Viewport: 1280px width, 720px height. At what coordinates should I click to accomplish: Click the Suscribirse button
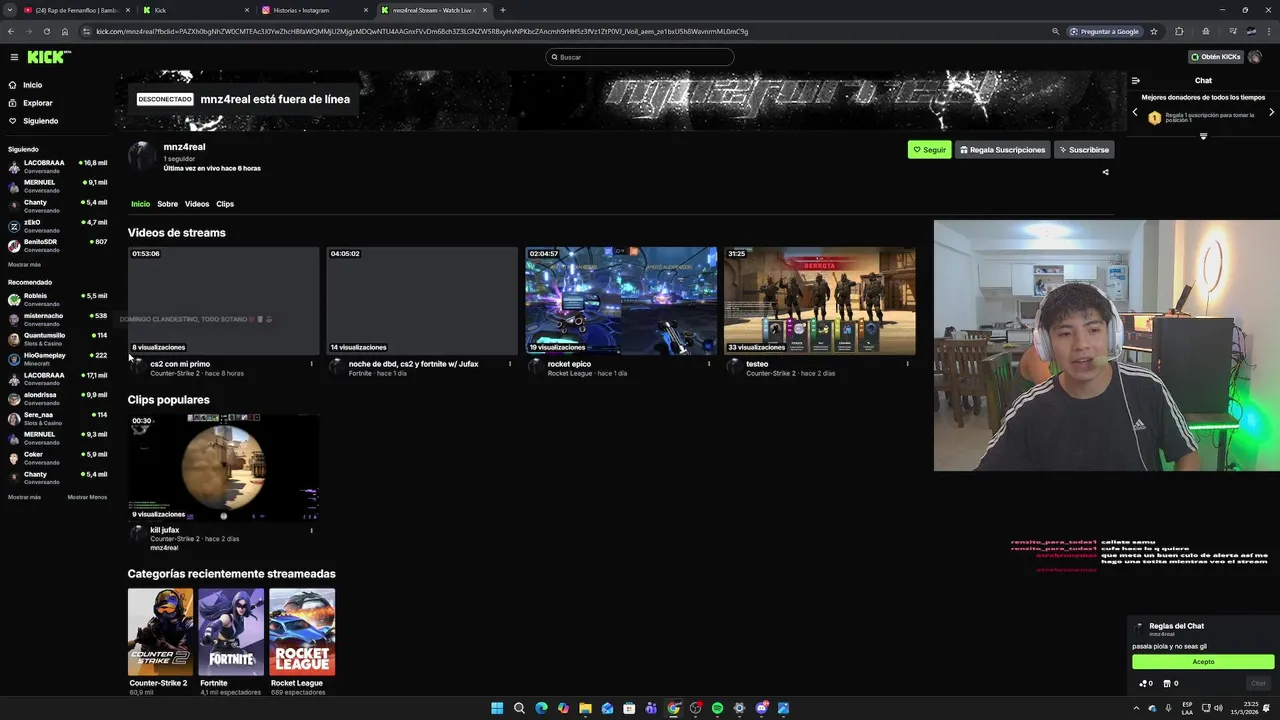point(1084,150)
